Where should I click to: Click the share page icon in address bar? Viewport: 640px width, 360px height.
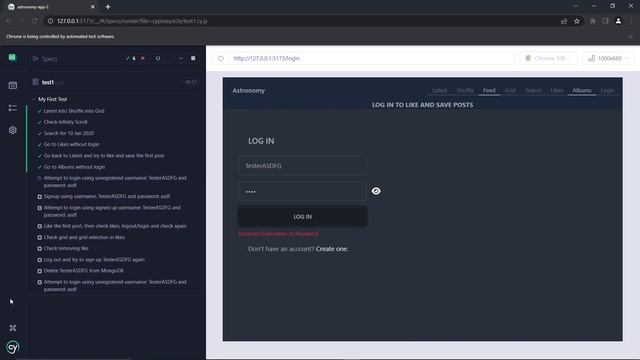pyautogui.click(x=564, y=21)
